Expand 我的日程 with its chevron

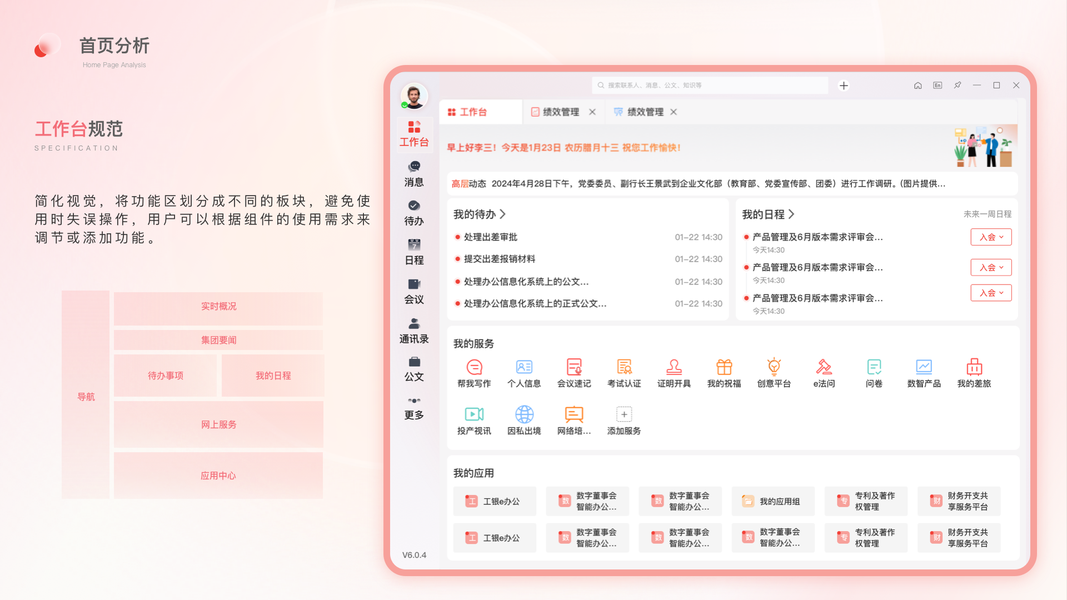tap(791, 214)
